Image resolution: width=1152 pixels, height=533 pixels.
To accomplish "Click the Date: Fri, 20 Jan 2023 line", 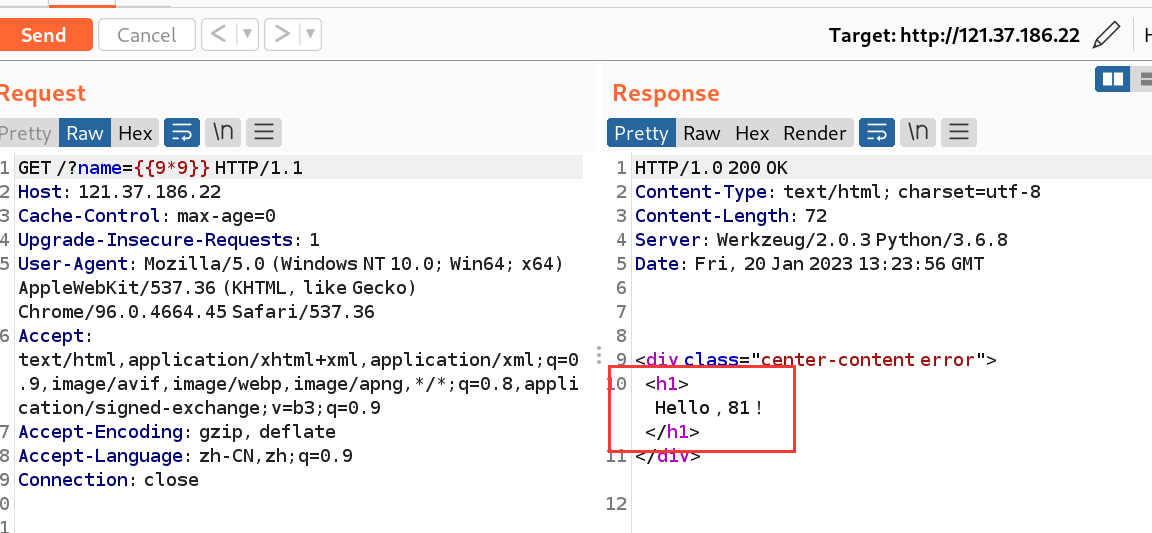I will click(x=809, y=264).
